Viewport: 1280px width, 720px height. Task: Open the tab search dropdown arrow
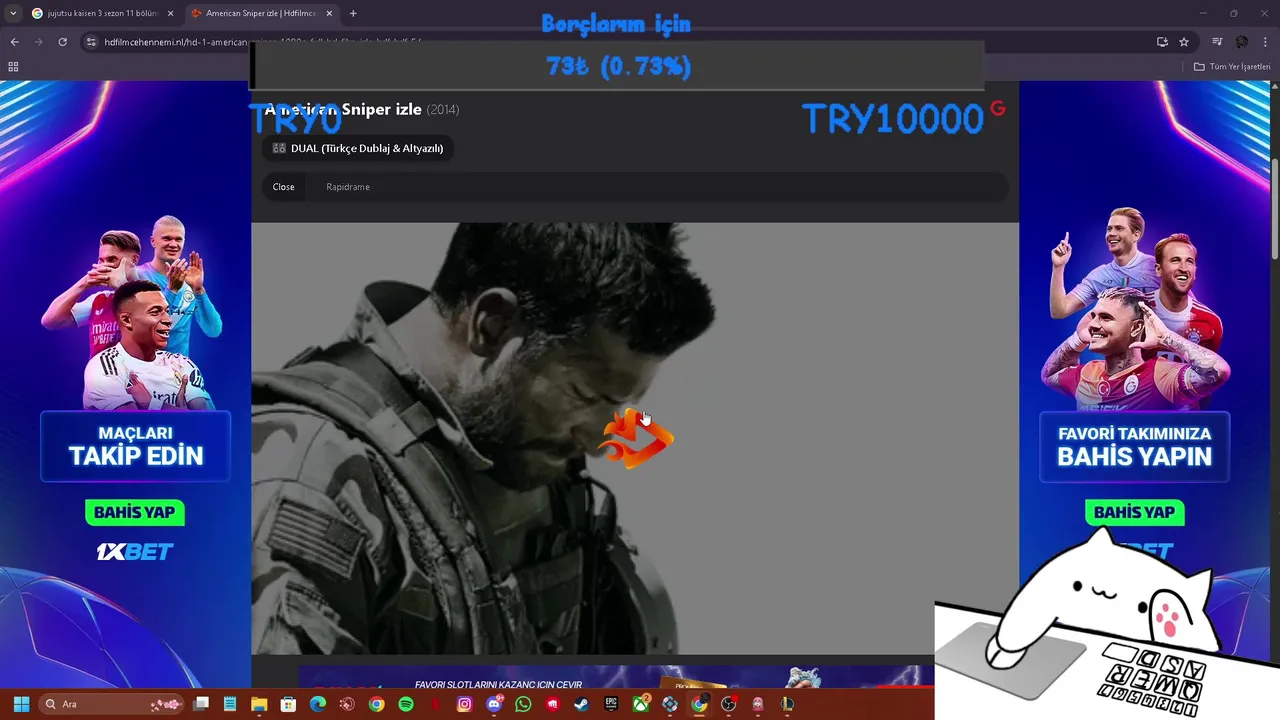13,13
